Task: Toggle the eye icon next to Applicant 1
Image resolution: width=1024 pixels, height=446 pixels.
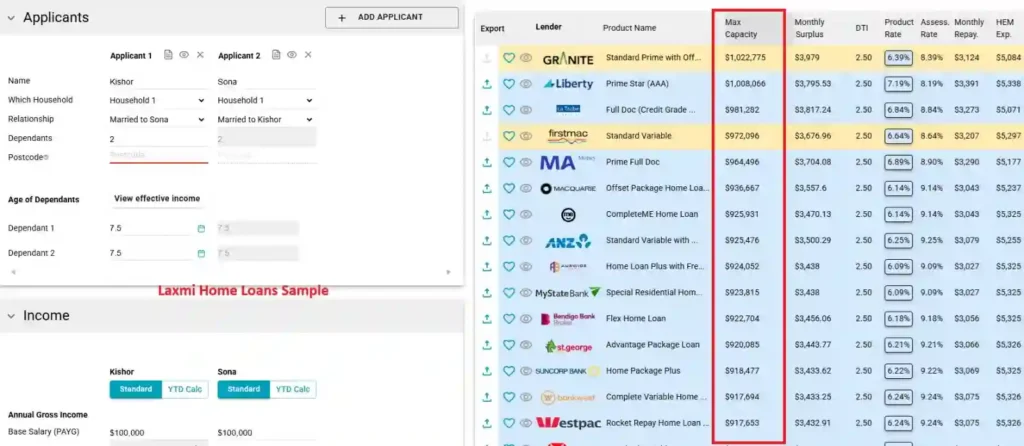Action: 184,55
